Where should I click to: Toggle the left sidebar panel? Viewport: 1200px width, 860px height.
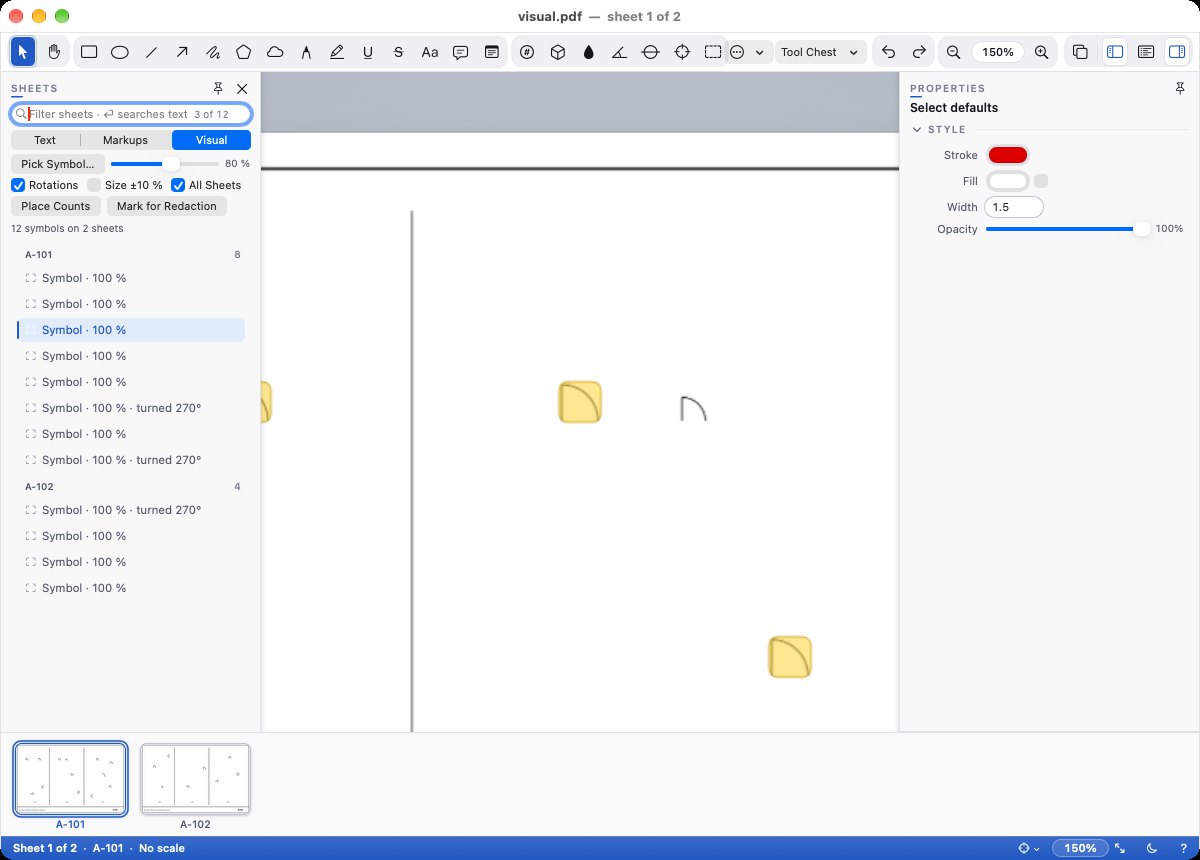1115,52
